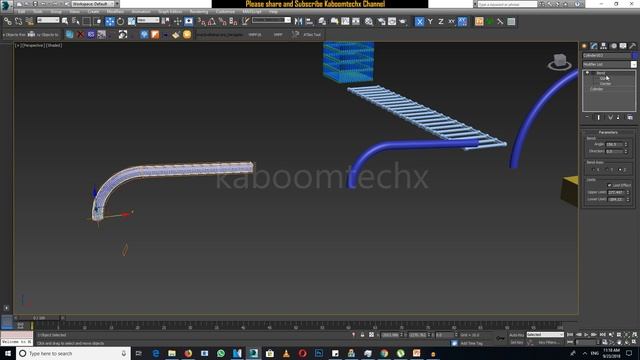Screen dimensions: 640x360
Task: Open Microsoft Edge from taskbar
Action: point(156,353)
